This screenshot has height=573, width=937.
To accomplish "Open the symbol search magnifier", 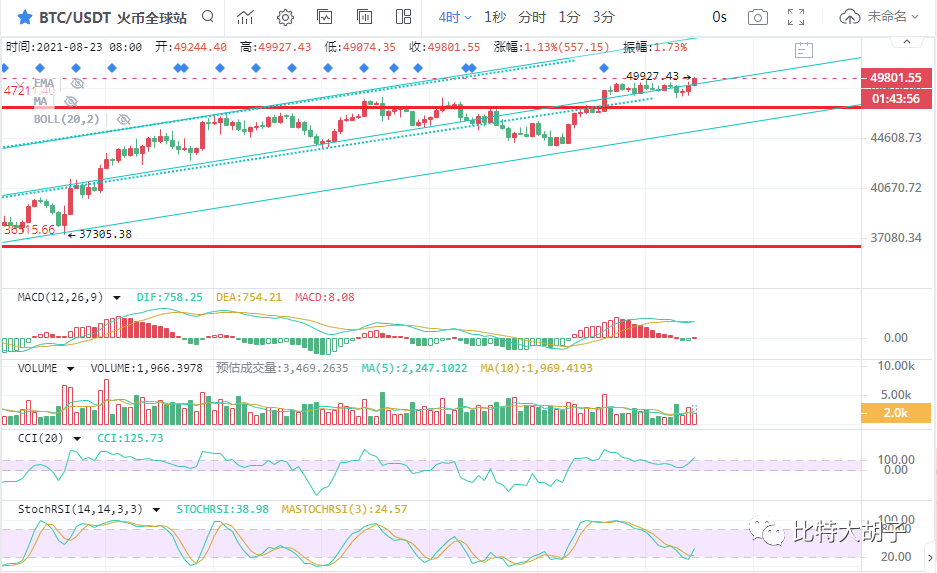I will click(207, 17).
